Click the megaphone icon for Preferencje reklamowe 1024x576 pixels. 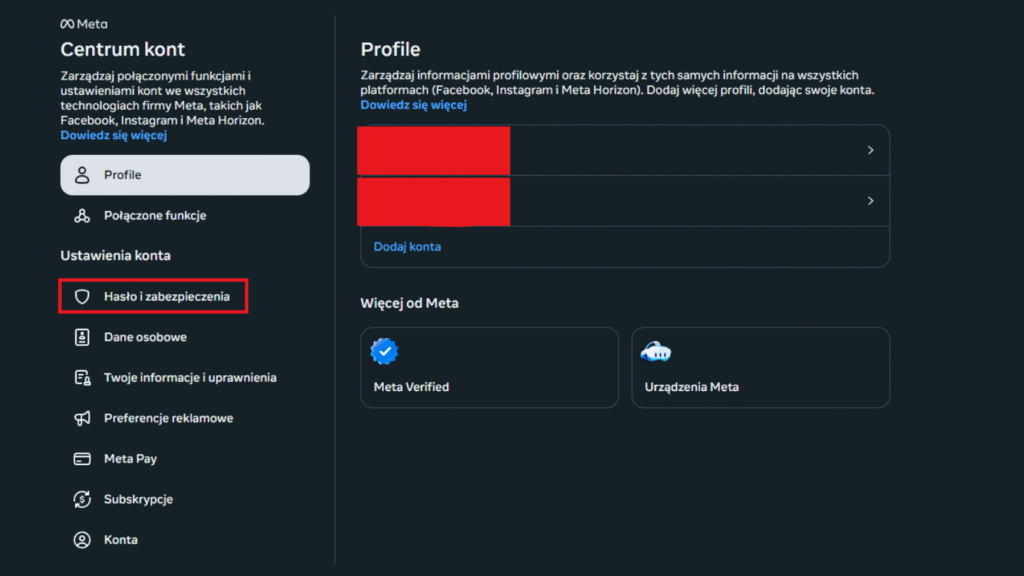(x=82, y=418)
